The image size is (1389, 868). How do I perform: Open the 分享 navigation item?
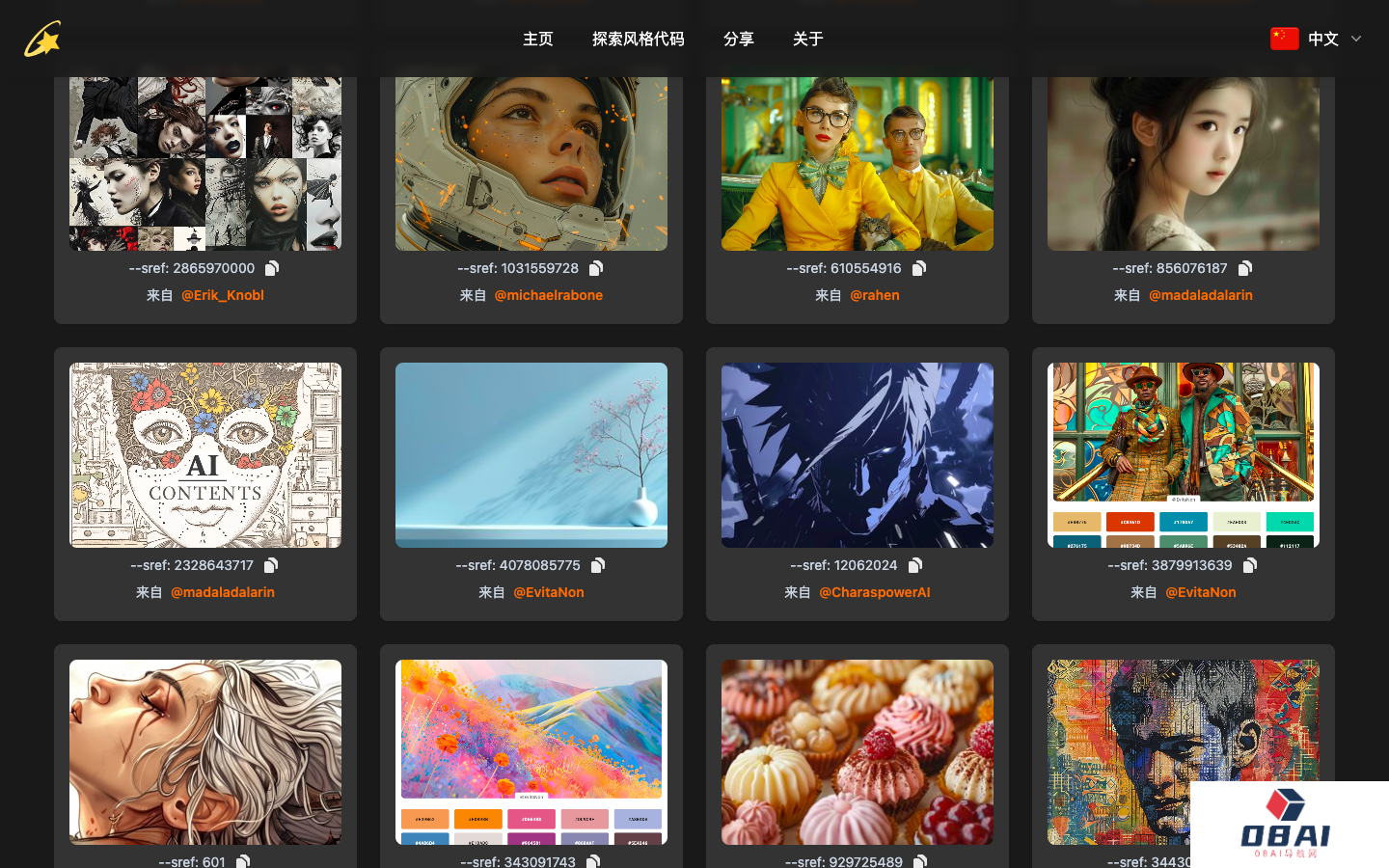point(738,39)
